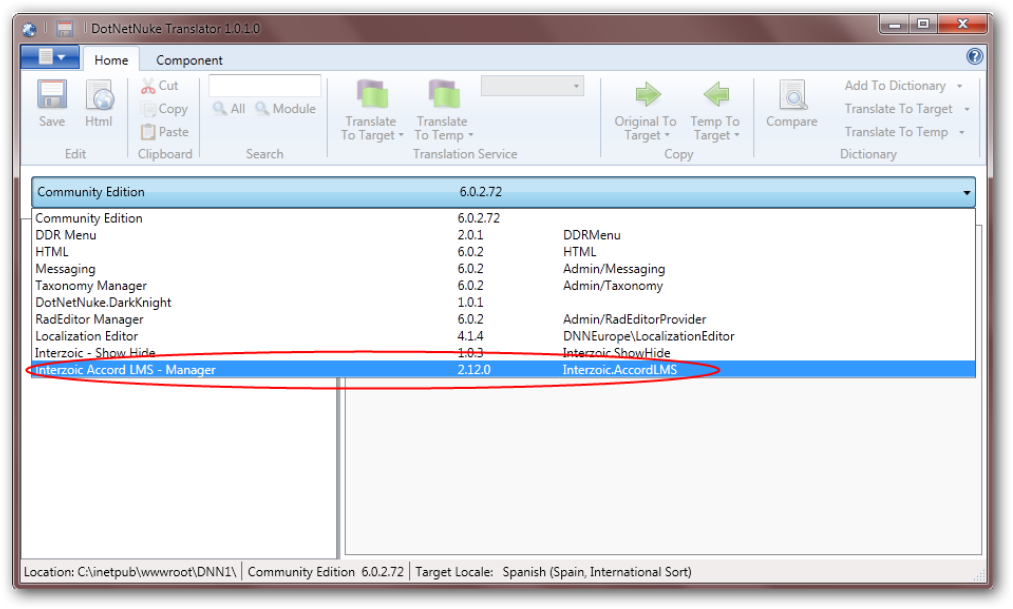The height and width of the screenshot is (609, 1013).
Task: Select the Localization Editor list row
Action: point(503,336)
